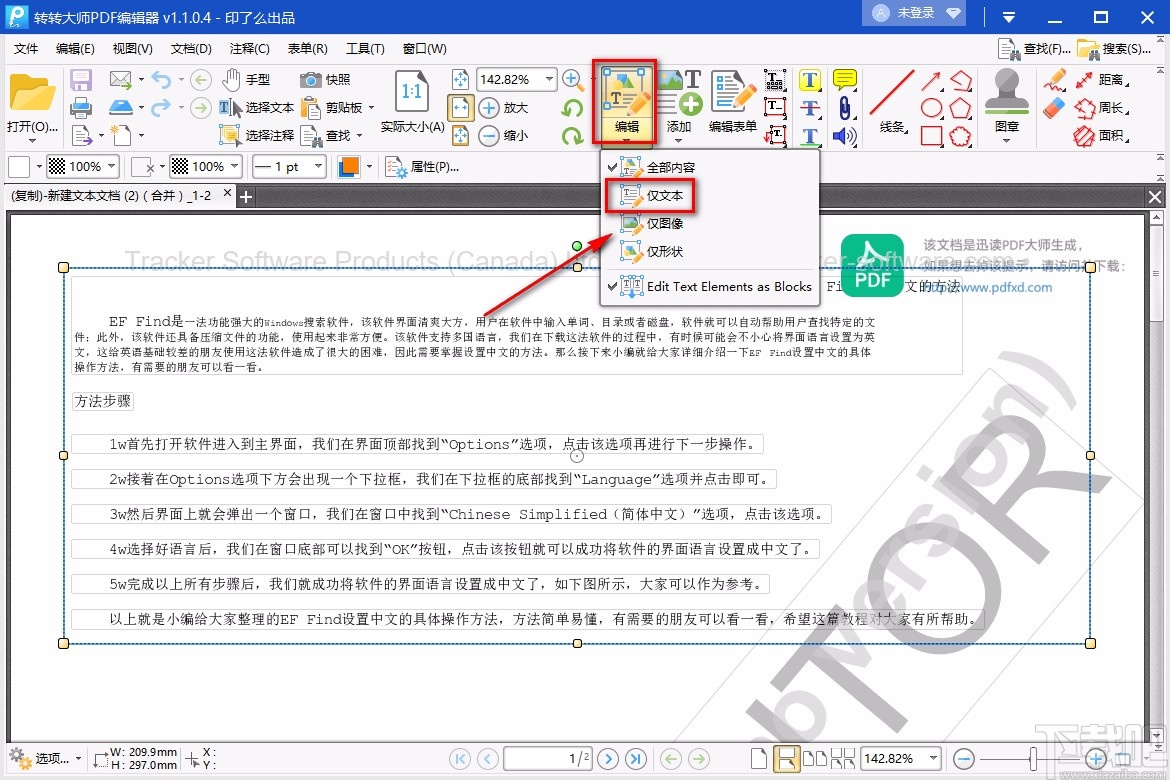Click the orange fill color swatch
The width and height of the screenshot is (1170, 780).
(x=352, y=167)
